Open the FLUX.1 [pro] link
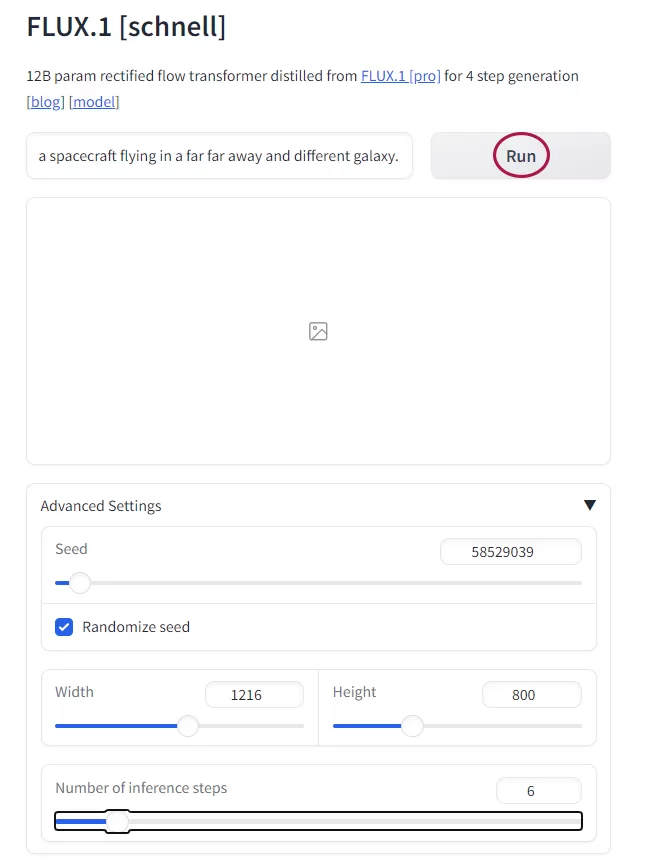This screenshot has width=646, height=865. (x=401, y=76)
